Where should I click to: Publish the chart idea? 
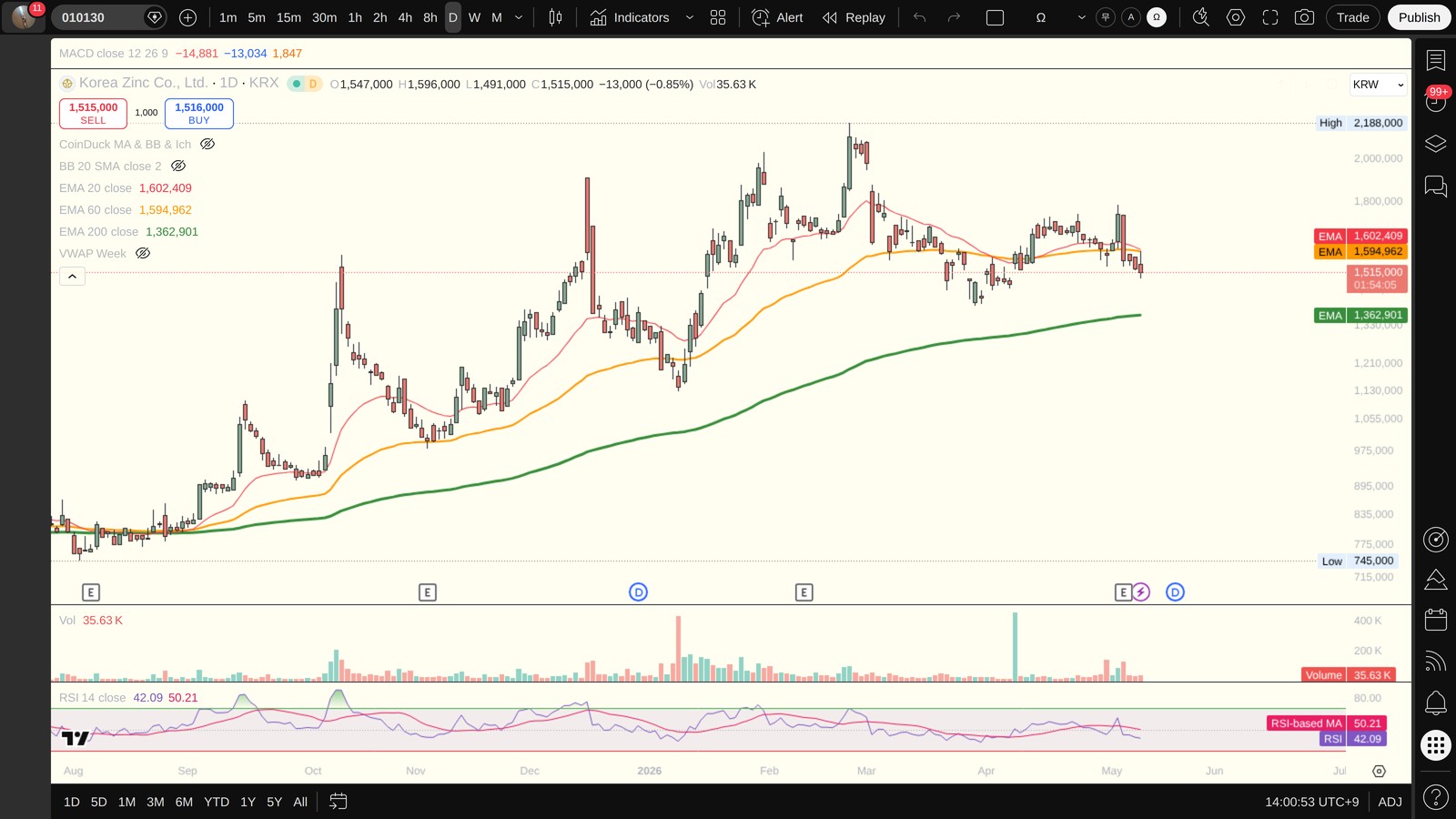[1420, 17]
